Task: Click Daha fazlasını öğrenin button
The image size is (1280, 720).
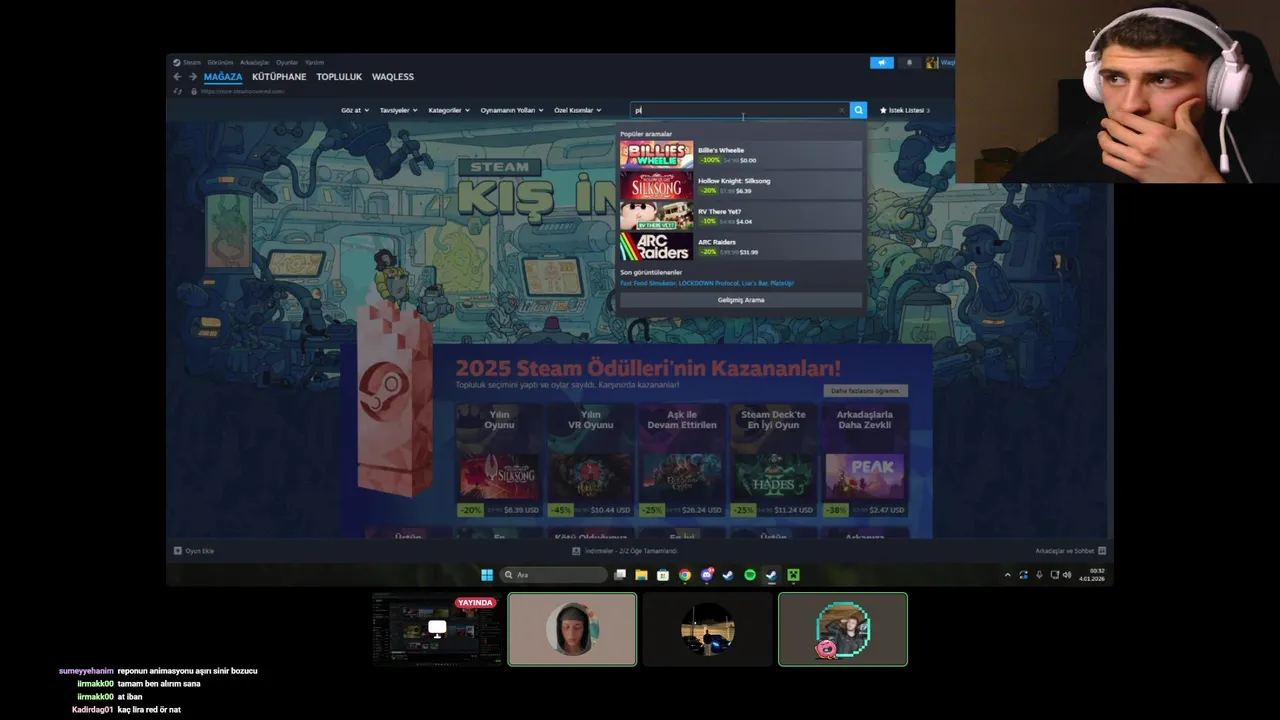Action: pos(865,391)
